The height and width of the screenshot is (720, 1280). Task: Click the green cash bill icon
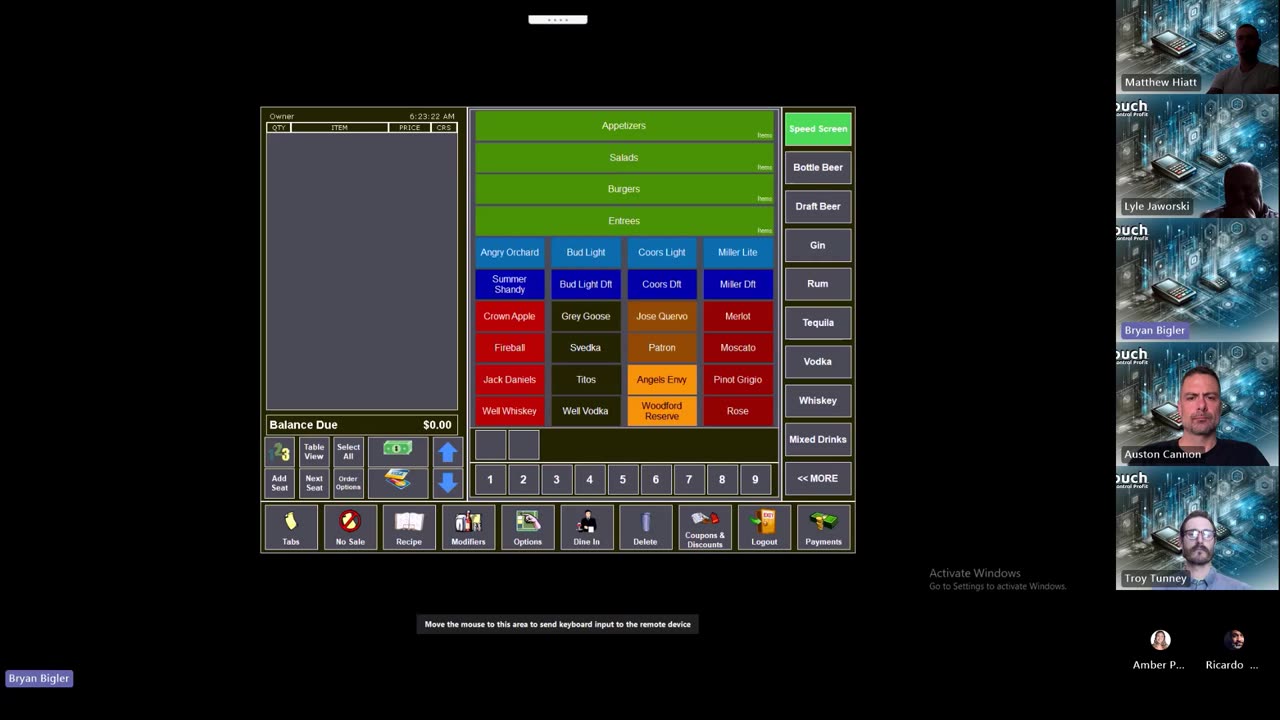coord(398,450)
